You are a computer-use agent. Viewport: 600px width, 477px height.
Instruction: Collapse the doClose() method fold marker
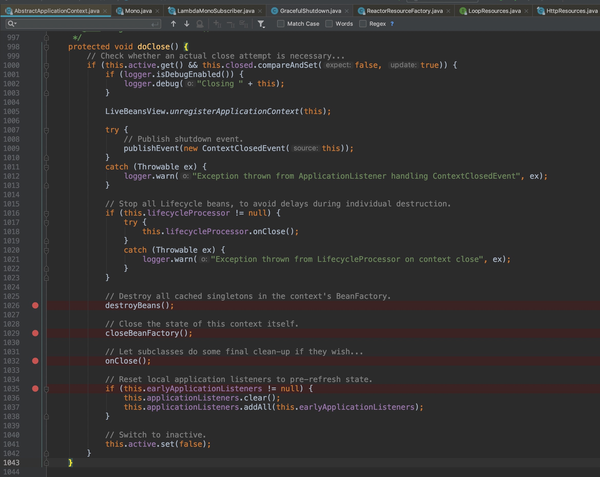pyautogui.click(x=46, y=47)
